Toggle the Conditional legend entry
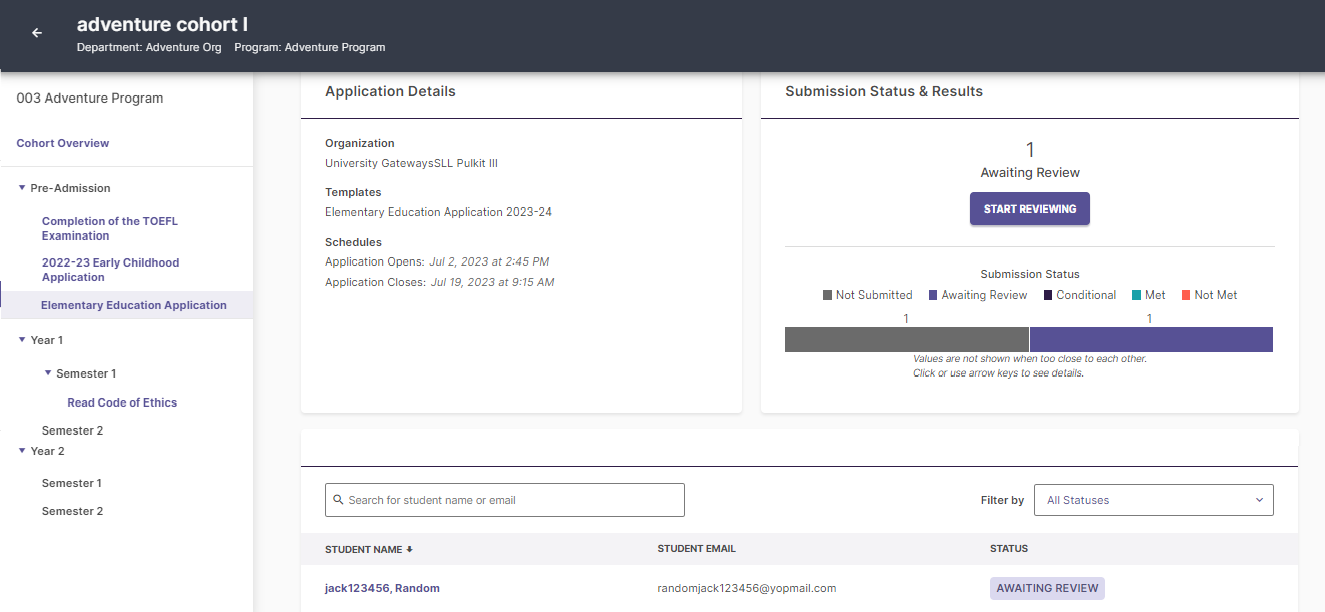 pyautogui.click(x=1080, y=295)
